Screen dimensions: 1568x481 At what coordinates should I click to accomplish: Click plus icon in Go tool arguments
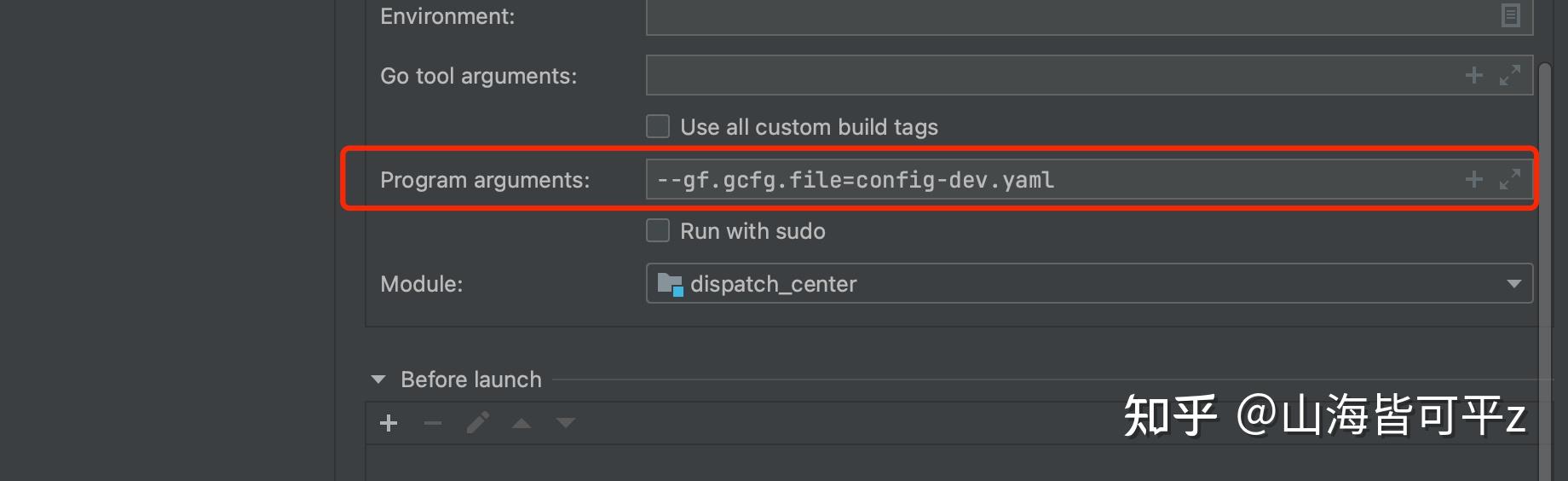pos(1474,76)
